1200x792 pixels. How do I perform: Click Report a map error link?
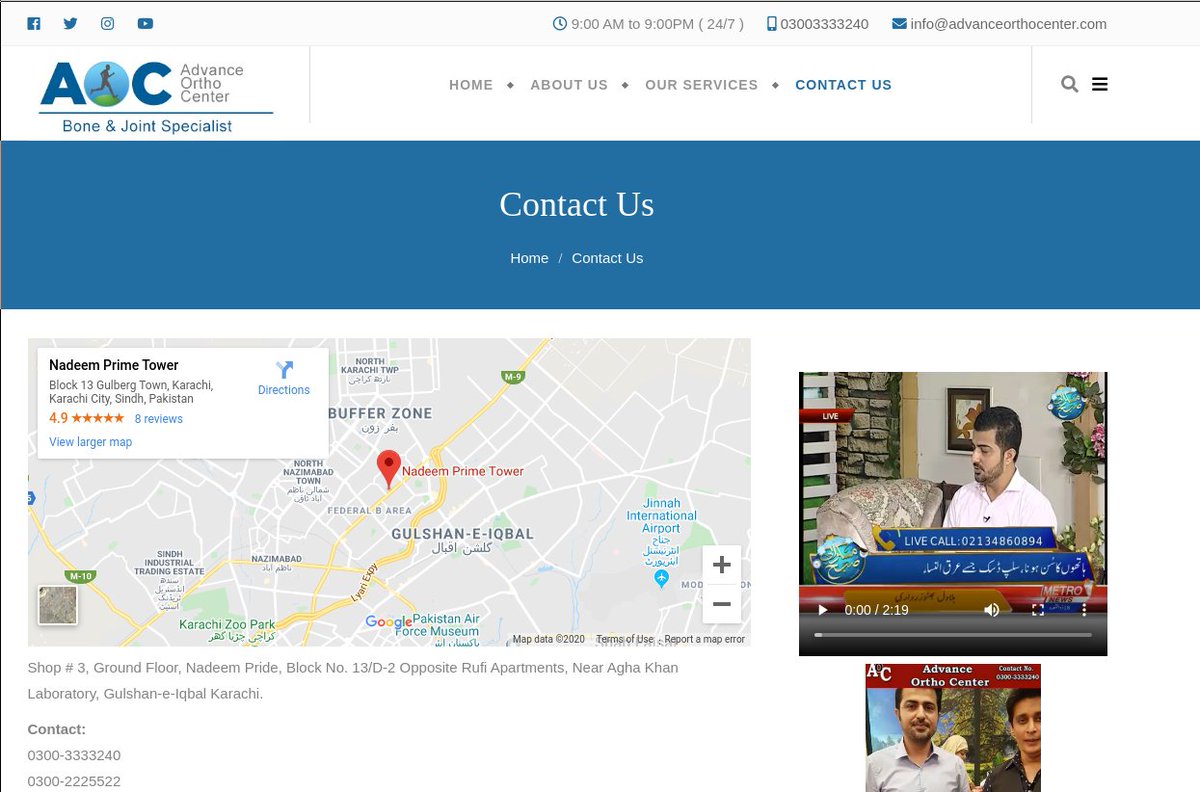[x=704, y=639]
